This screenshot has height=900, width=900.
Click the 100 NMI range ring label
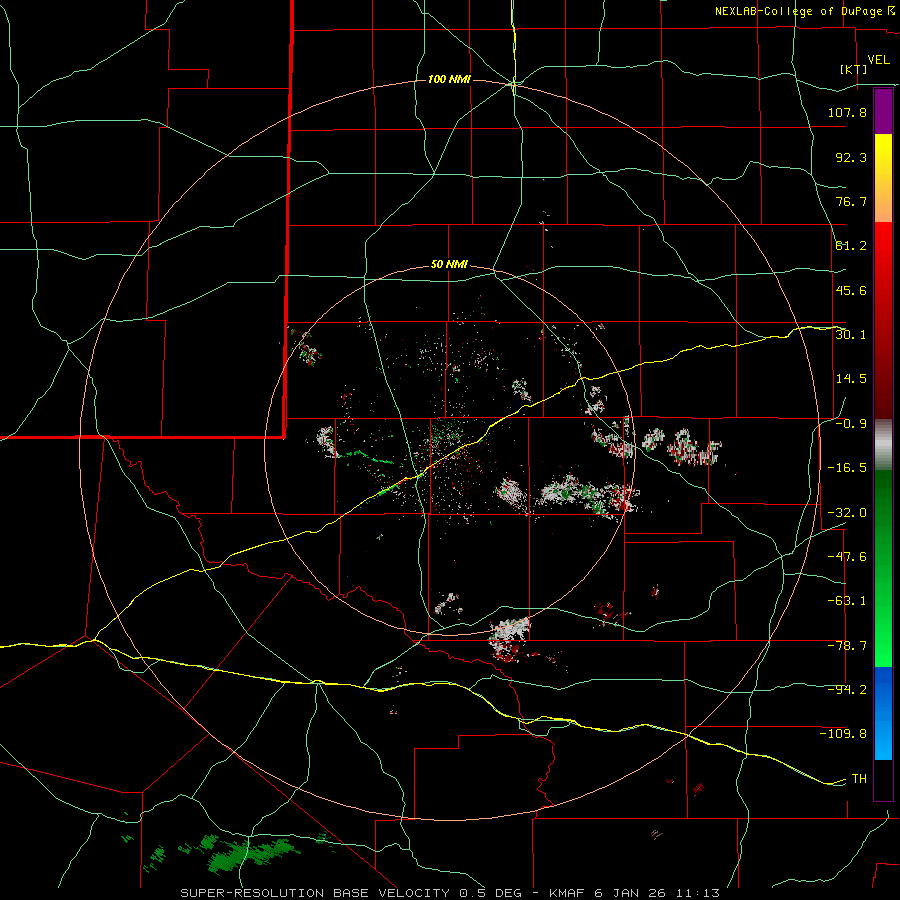click(449, 79)
